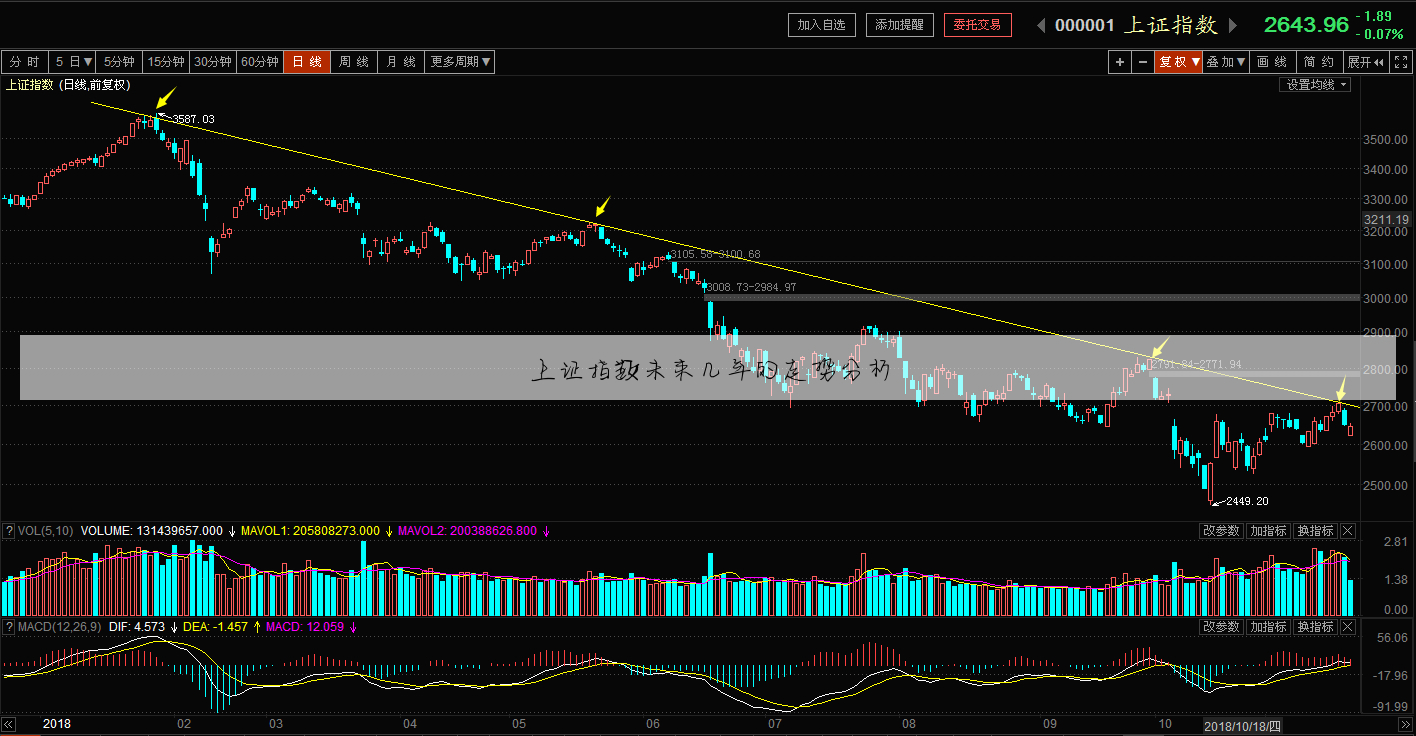The height and width of the screenshot is (736, 1416).
Task: Click the MACD: 12.059 reading
Action: click(304, 627)
